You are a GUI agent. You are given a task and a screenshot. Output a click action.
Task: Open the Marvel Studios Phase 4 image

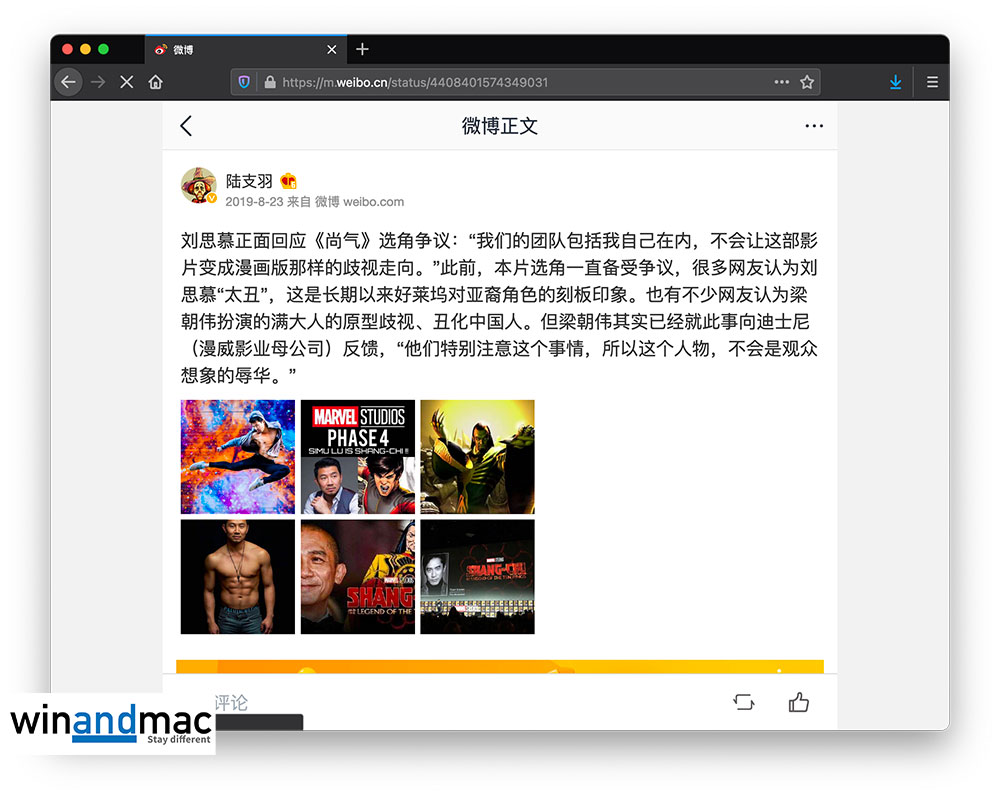pyautogui.click(x=357, y=457)
